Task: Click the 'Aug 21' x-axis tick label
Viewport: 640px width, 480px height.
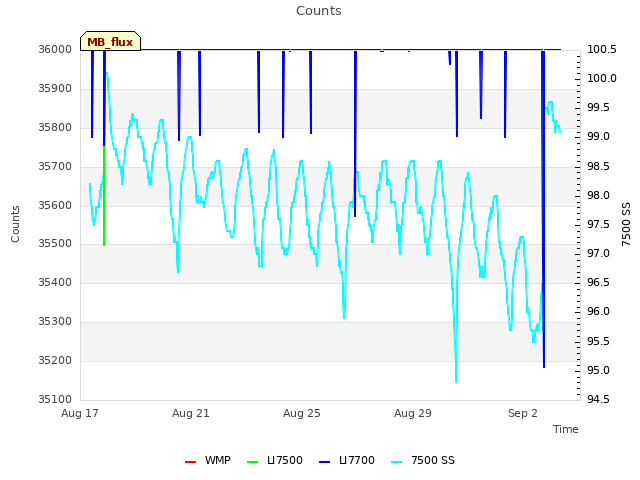Action: (x=191, y=413)
